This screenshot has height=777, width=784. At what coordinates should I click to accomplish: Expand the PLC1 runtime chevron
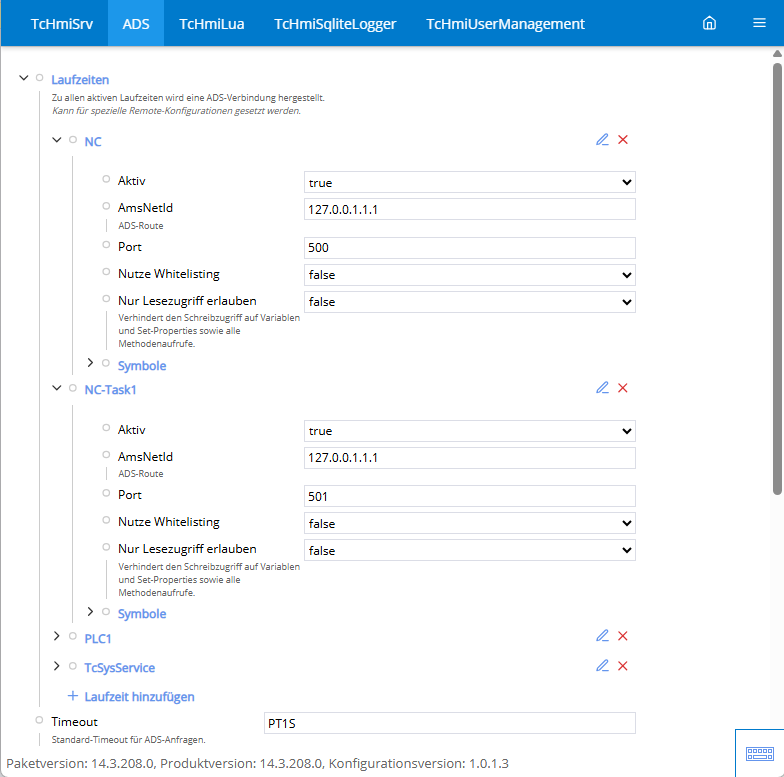coord(56,636)
